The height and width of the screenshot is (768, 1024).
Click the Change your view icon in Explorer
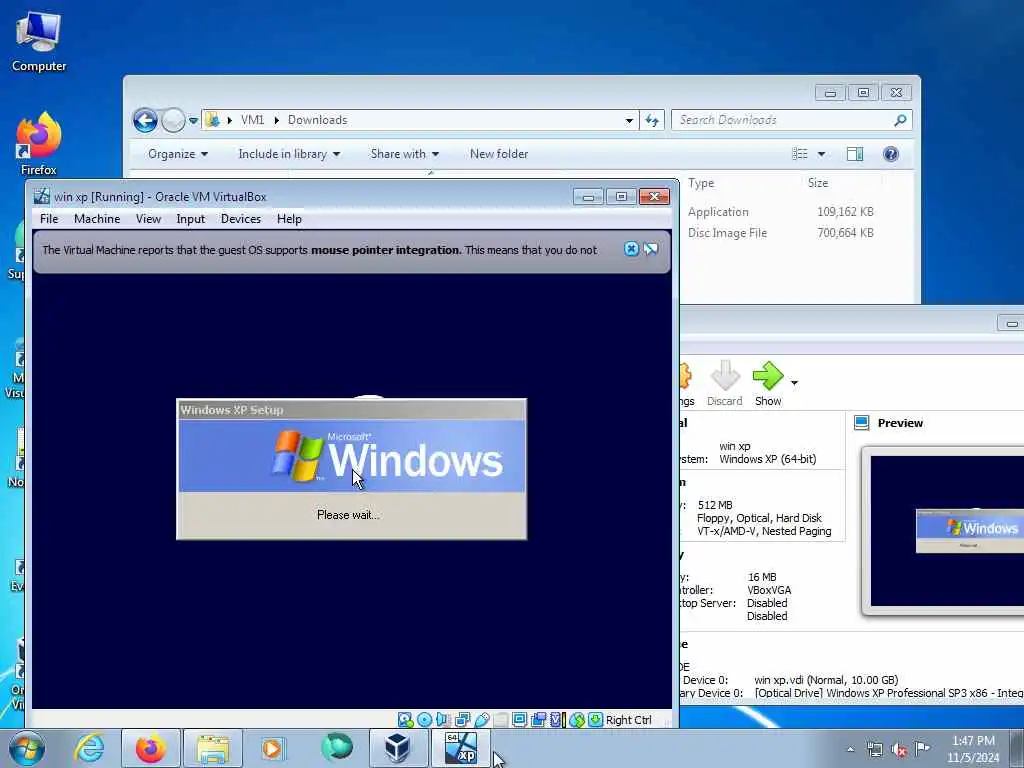[x=800, y=154]
